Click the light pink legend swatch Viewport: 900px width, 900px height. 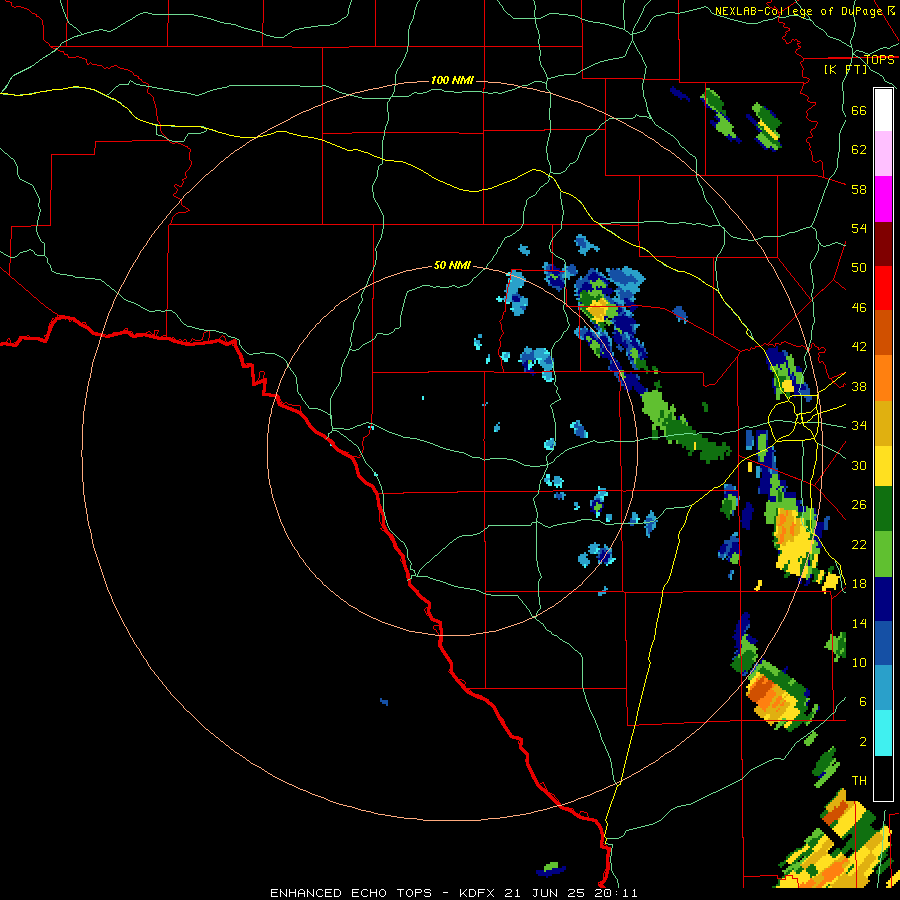click(883, 154)
